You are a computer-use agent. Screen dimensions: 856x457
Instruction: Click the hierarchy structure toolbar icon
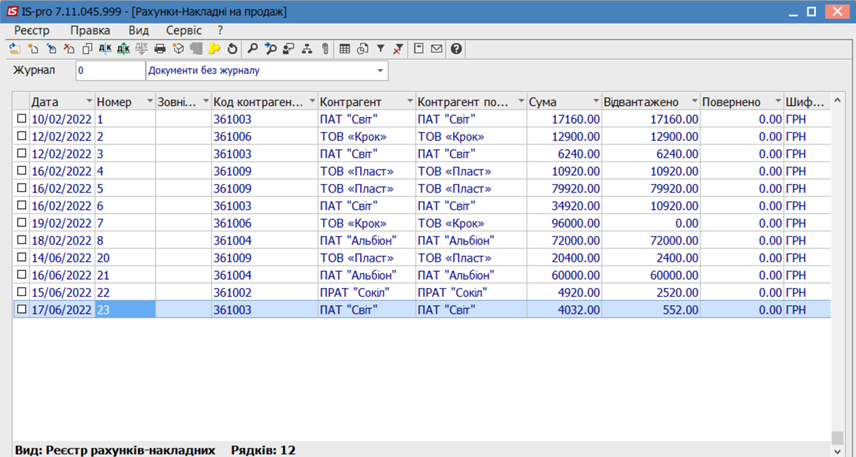(307, 49)
